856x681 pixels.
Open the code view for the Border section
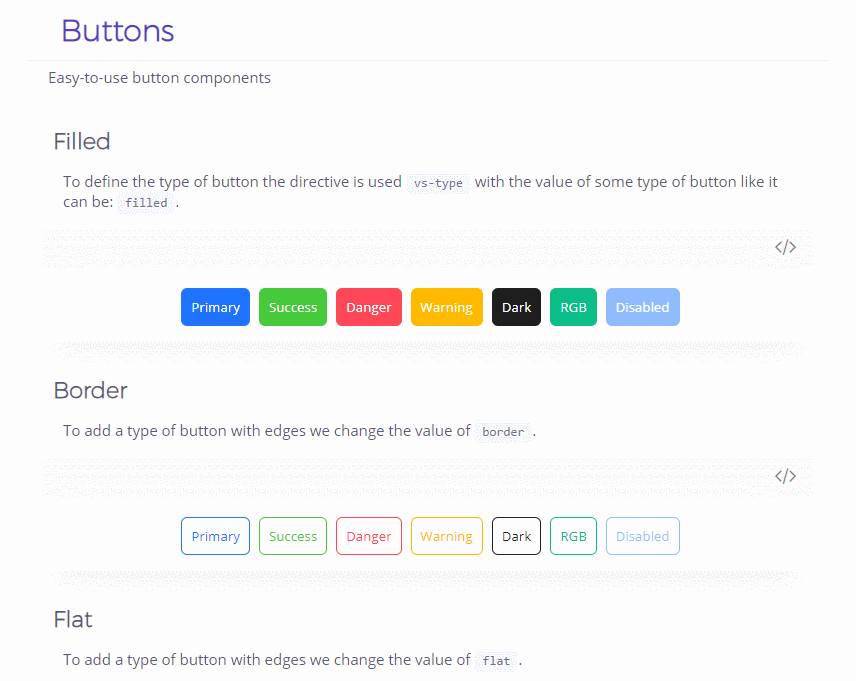point(786,475)
